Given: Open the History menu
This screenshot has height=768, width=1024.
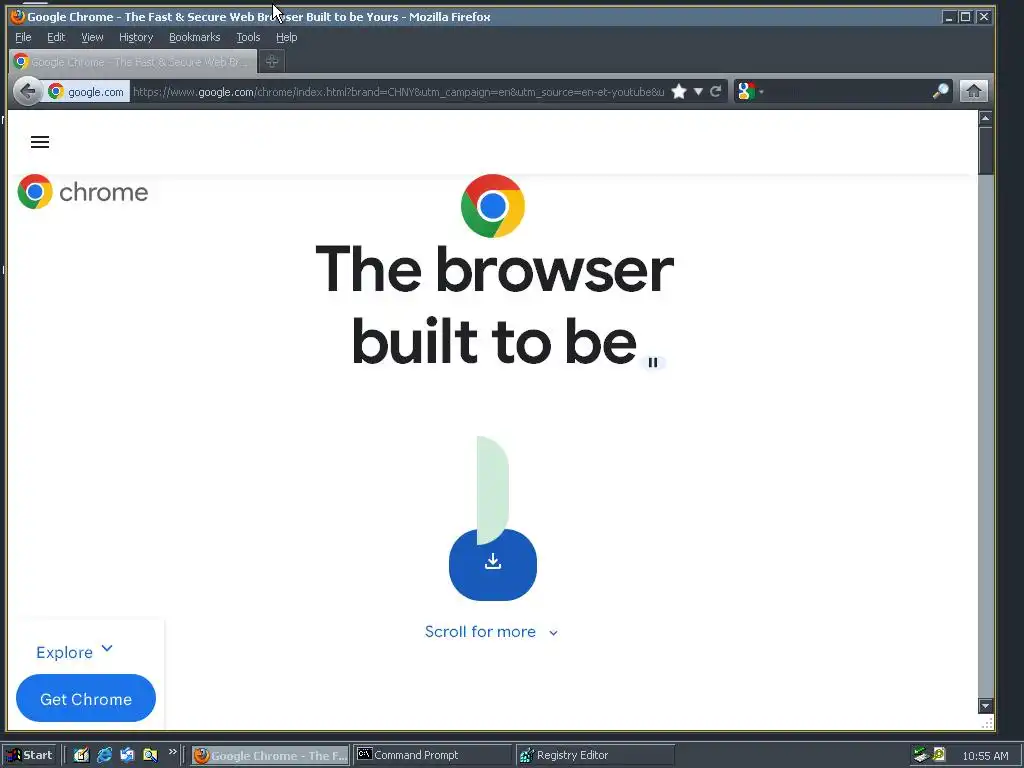Looking at the screenshot, I should click(x=136, y=37).
